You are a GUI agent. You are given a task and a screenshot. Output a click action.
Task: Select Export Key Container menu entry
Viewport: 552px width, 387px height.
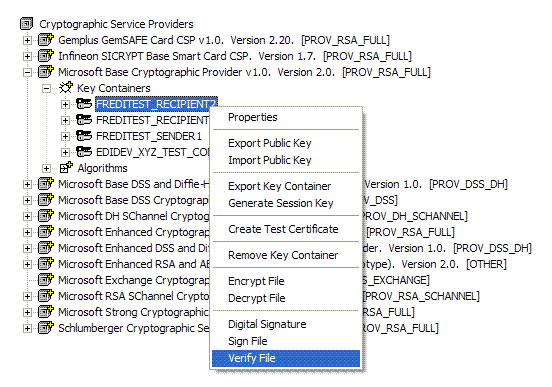[286, 186]
